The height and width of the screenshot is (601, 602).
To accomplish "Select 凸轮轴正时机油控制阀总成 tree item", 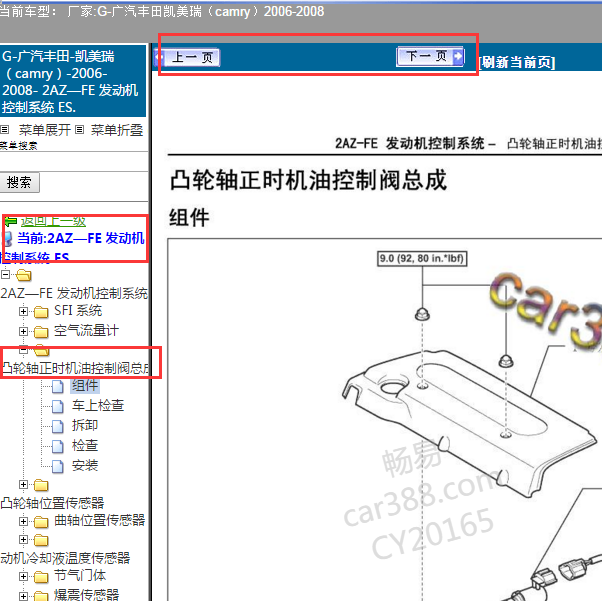I will pos(75,368).
